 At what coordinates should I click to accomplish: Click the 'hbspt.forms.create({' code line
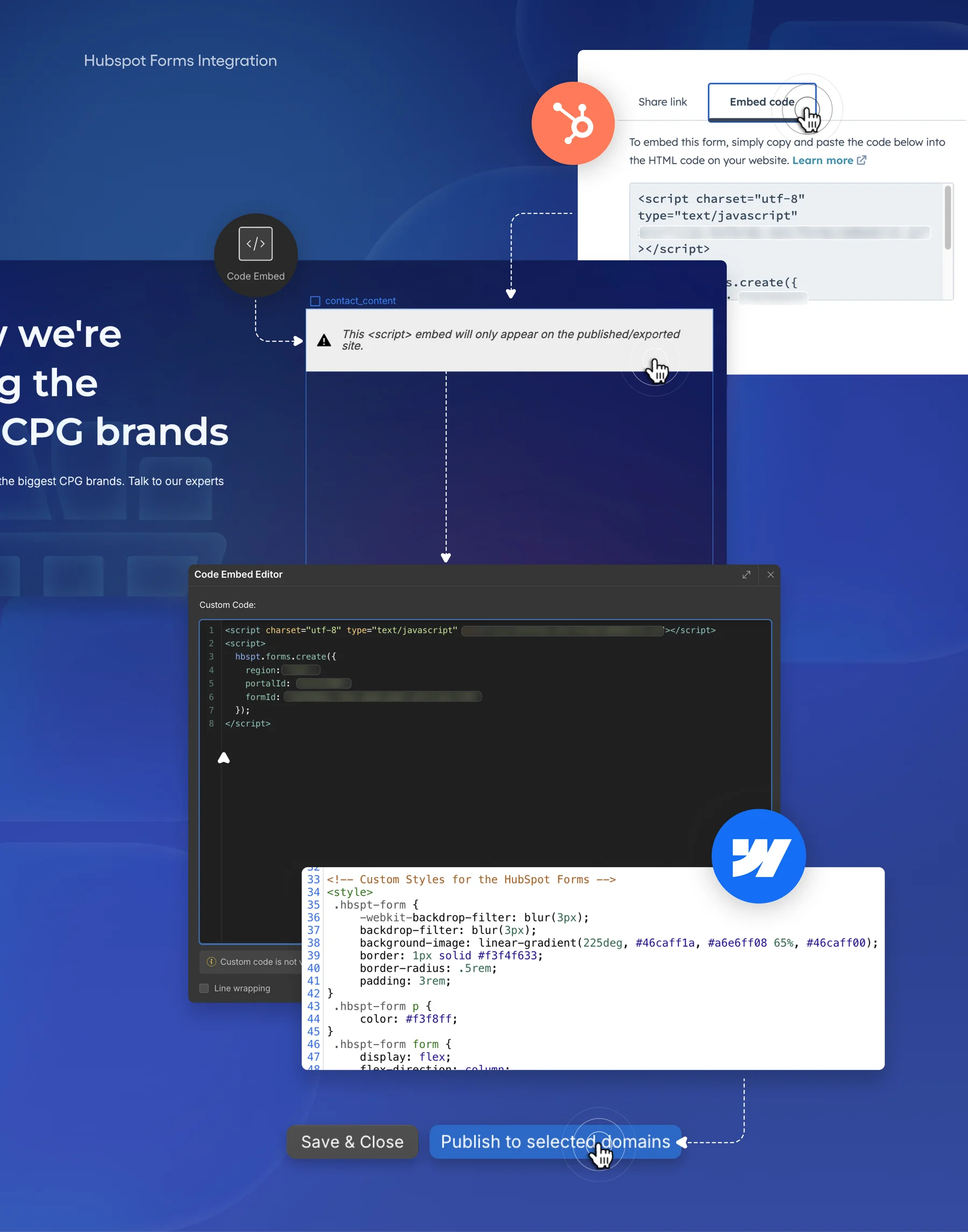pos(286,656)
